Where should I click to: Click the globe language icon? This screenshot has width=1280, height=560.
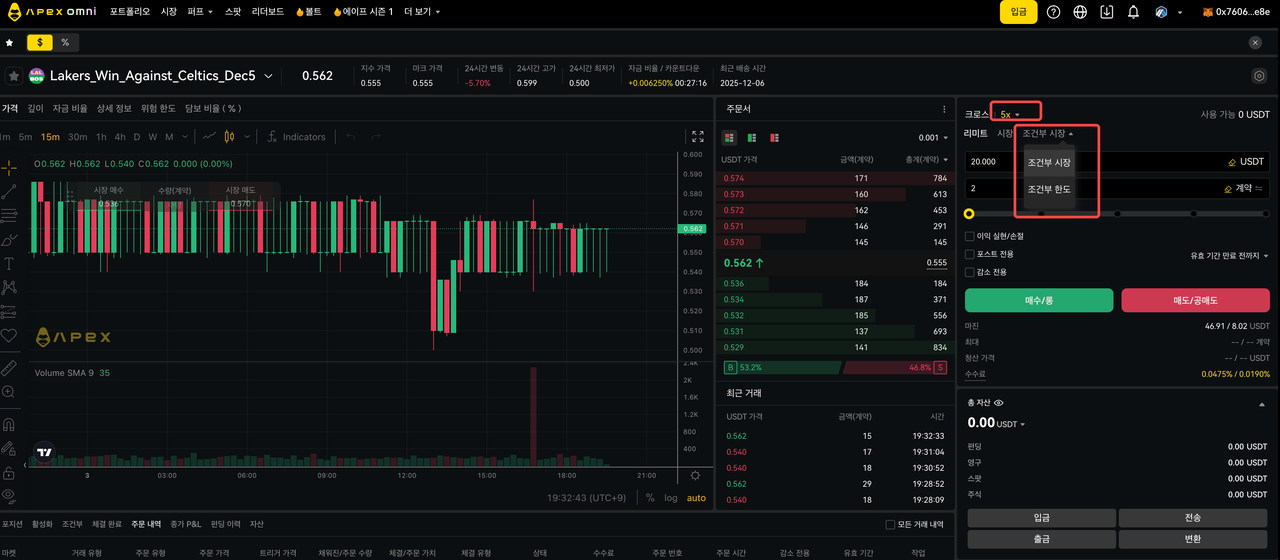pos(1080,12)
